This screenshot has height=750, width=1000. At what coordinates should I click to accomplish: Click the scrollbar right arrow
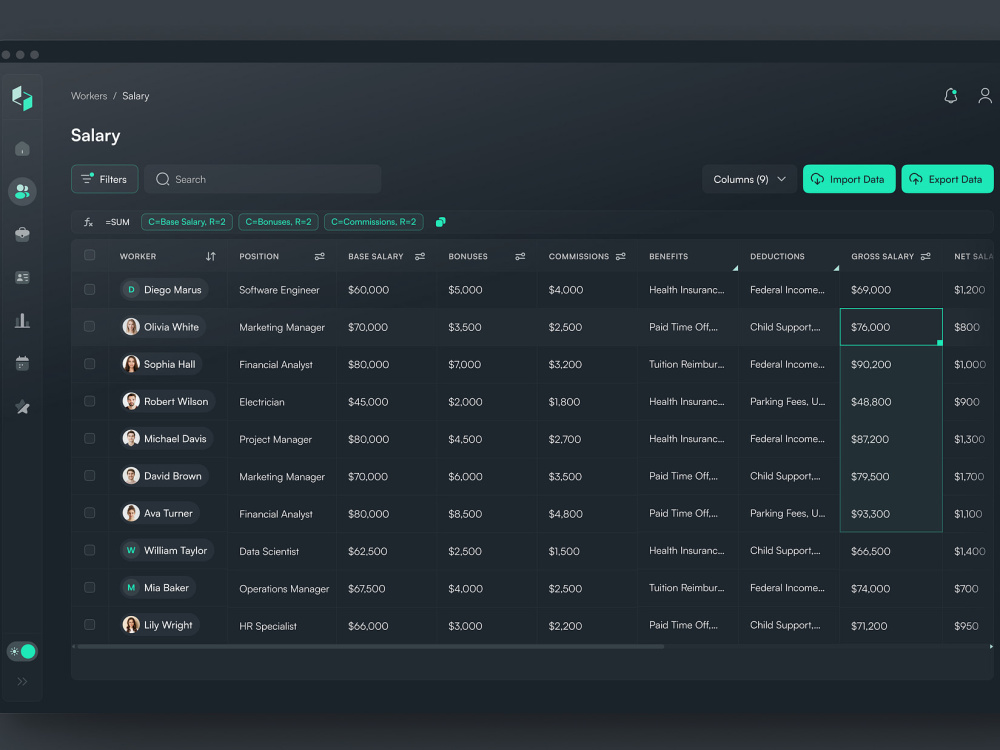point(991,647)
